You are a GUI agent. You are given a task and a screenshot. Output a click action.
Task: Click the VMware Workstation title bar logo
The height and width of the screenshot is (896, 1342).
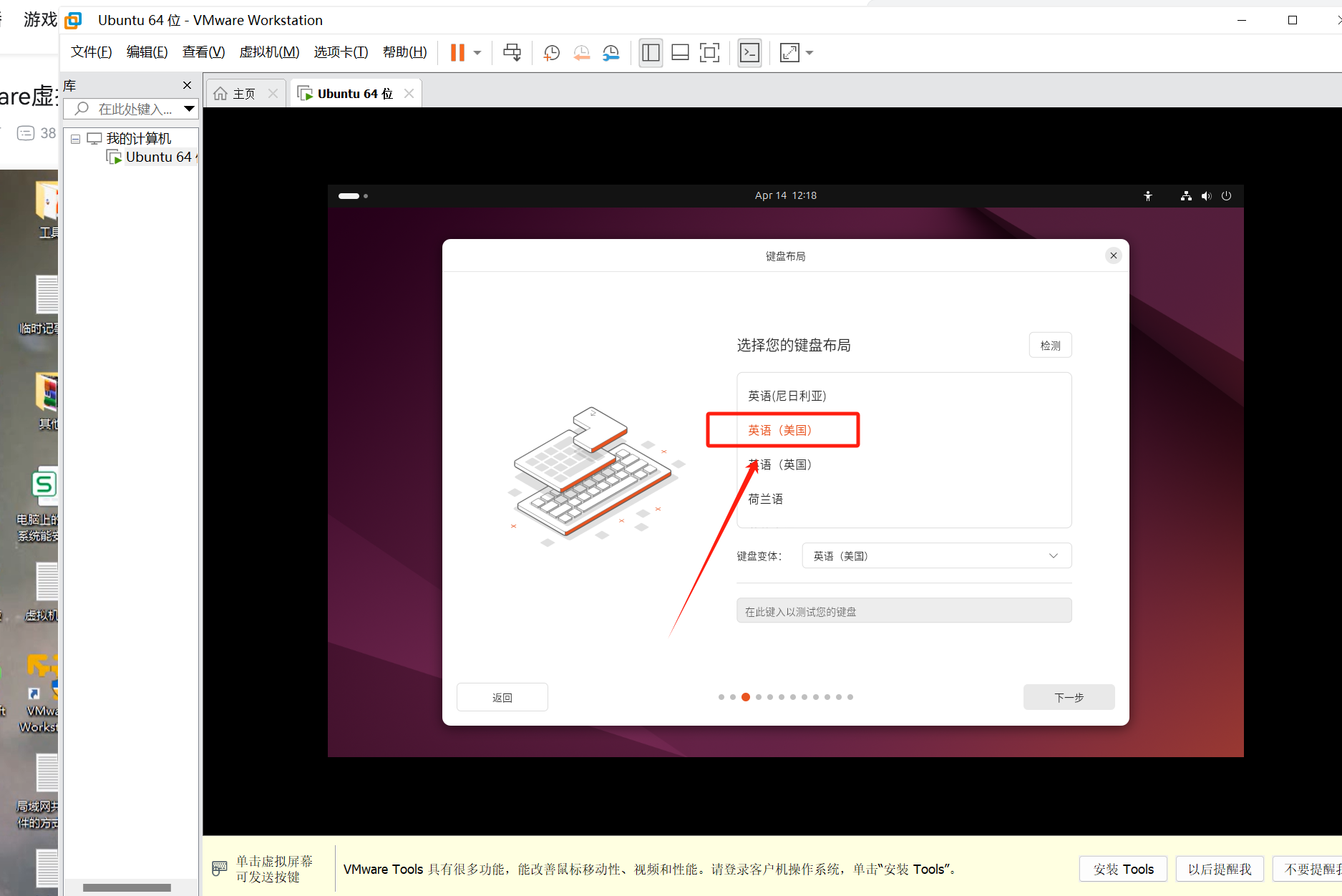pyautogui.click(x=73, y=20)
